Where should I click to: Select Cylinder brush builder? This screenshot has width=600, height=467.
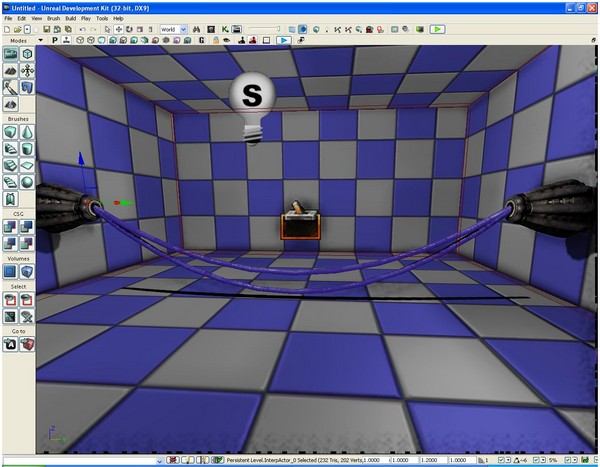(x=27, y=149)
